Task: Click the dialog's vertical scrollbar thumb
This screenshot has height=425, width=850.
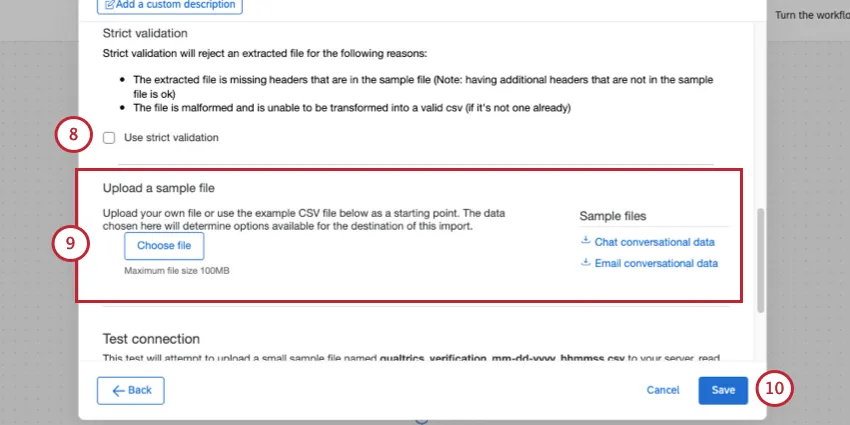Action: coord(761,258)
